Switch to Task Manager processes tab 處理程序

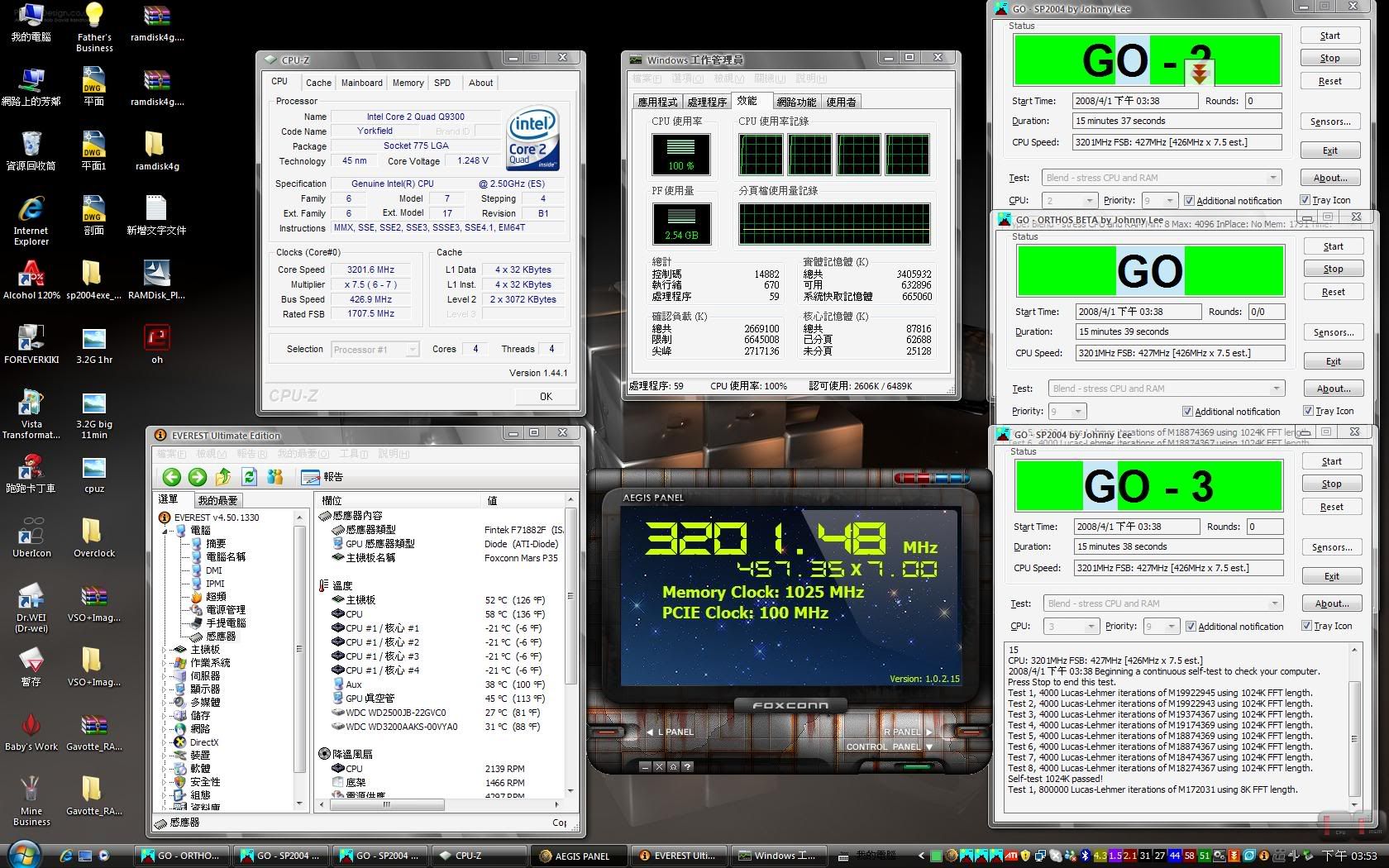tap(707, 102)
